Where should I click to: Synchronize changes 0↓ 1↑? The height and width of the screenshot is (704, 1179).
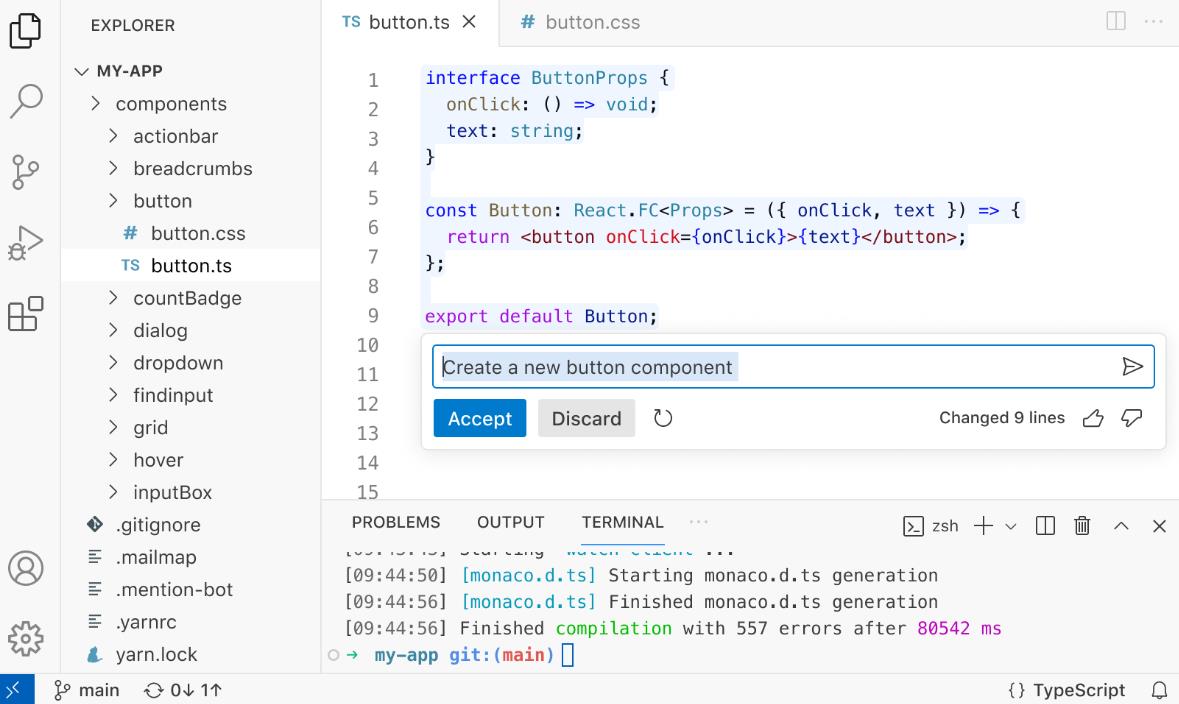[183, 690]
